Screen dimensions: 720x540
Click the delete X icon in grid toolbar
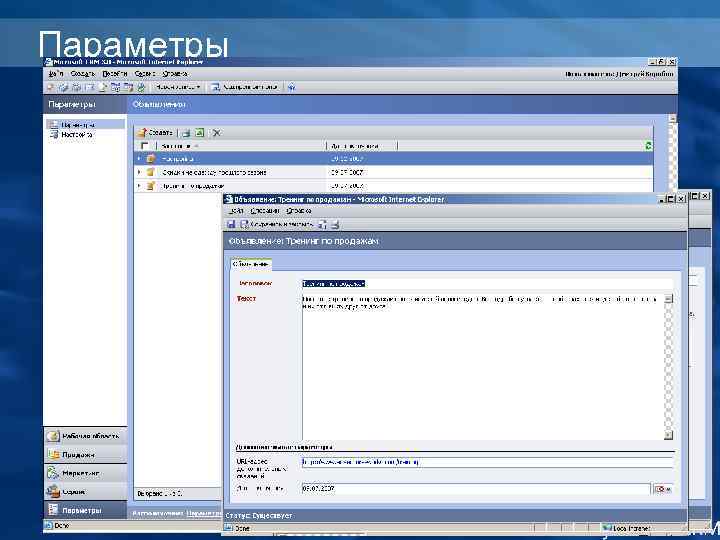coord(217,133)
